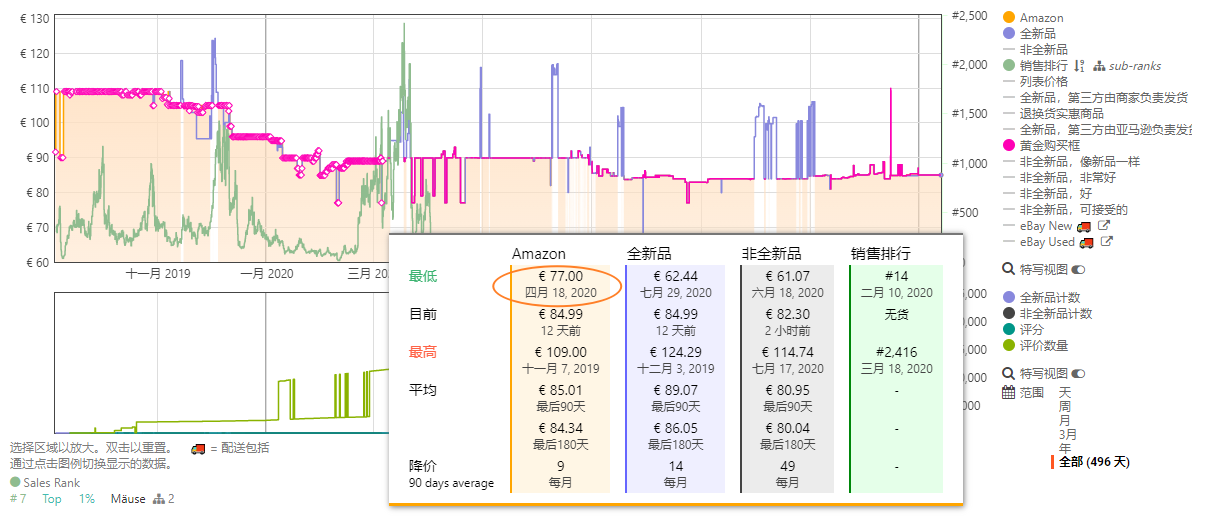The height and width of the screenshot is (521, 1205).
Task: Open sub-ranks hierarchy icon in legend
Action: coord(1099,66)
